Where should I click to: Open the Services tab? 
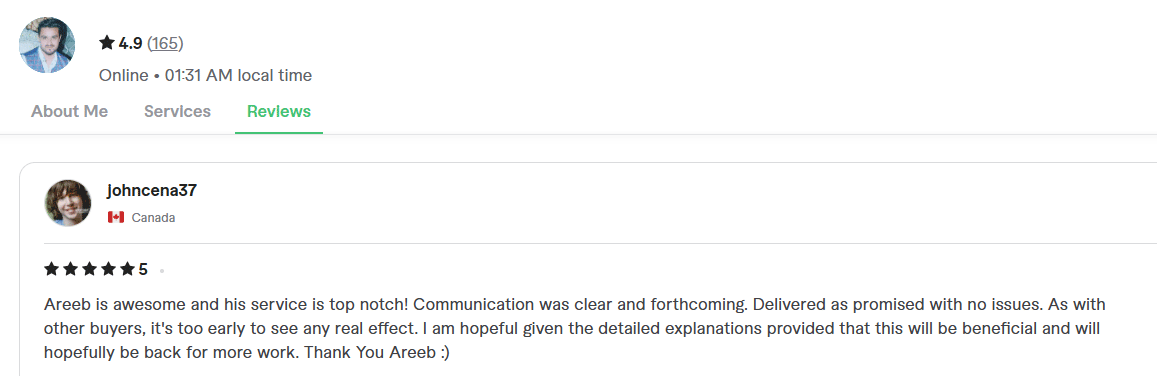pyautogui.click(x=177, y=111)
